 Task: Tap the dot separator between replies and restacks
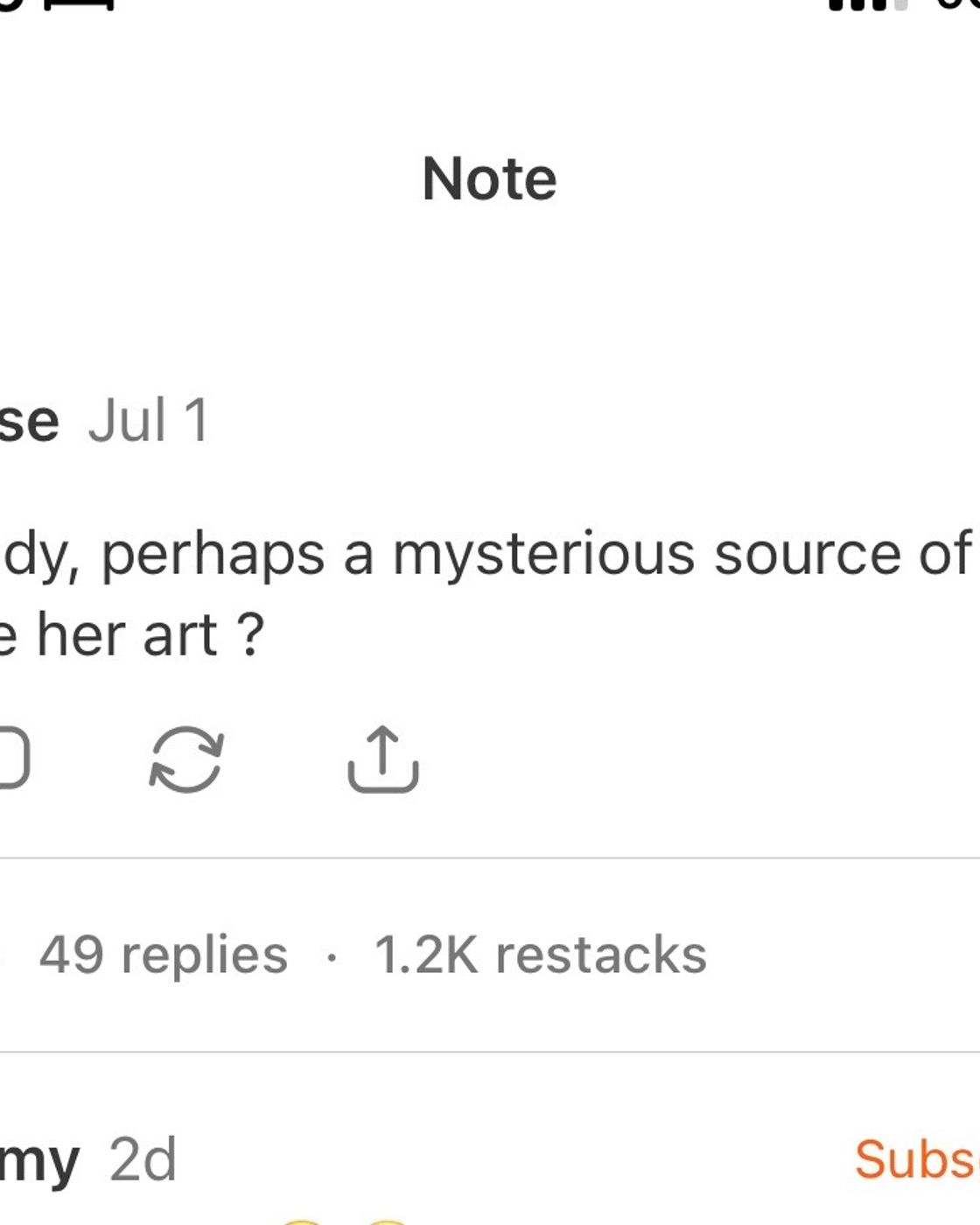(331, 957)
